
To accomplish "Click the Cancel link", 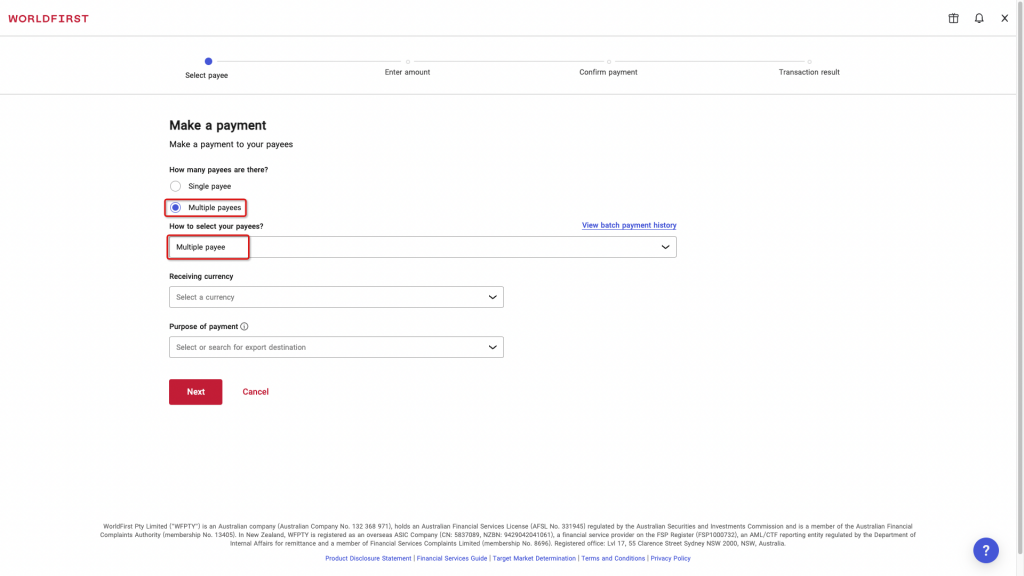I will pos(255,392).
